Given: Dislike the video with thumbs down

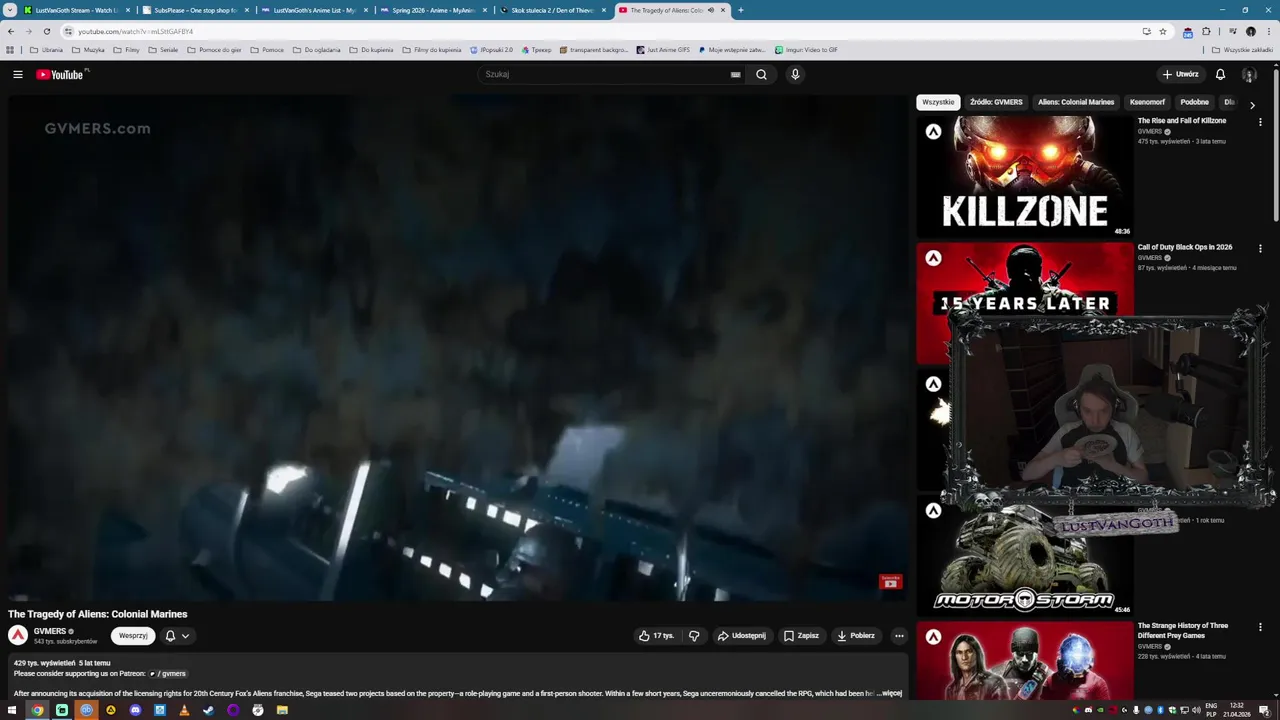Looking at the screenshot, I should (694, 635).
